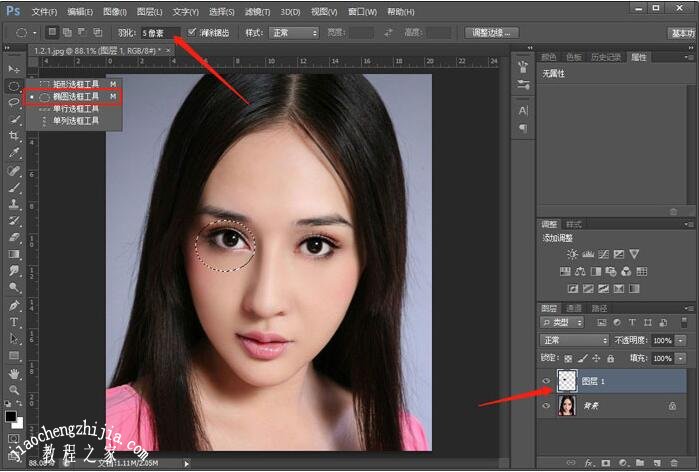Toggle the 消除锯齿 anti-alias checkbox
The image size is (699, 472).
(193, 33)
